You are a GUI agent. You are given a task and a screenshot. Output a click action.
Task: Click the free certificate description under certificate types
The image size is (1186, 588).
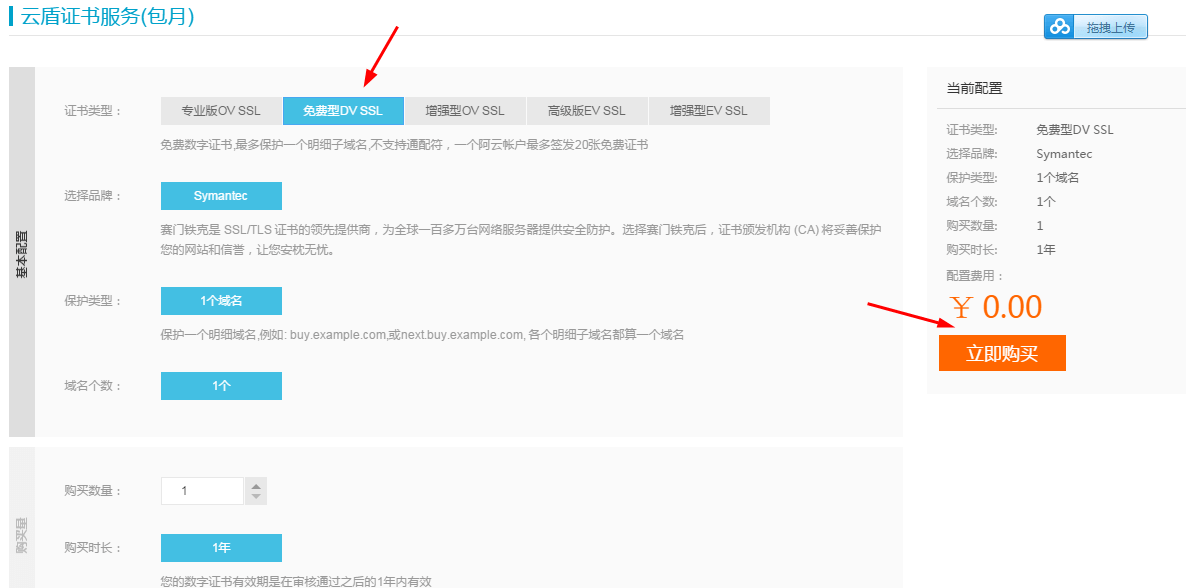click(x=405, y=145)
